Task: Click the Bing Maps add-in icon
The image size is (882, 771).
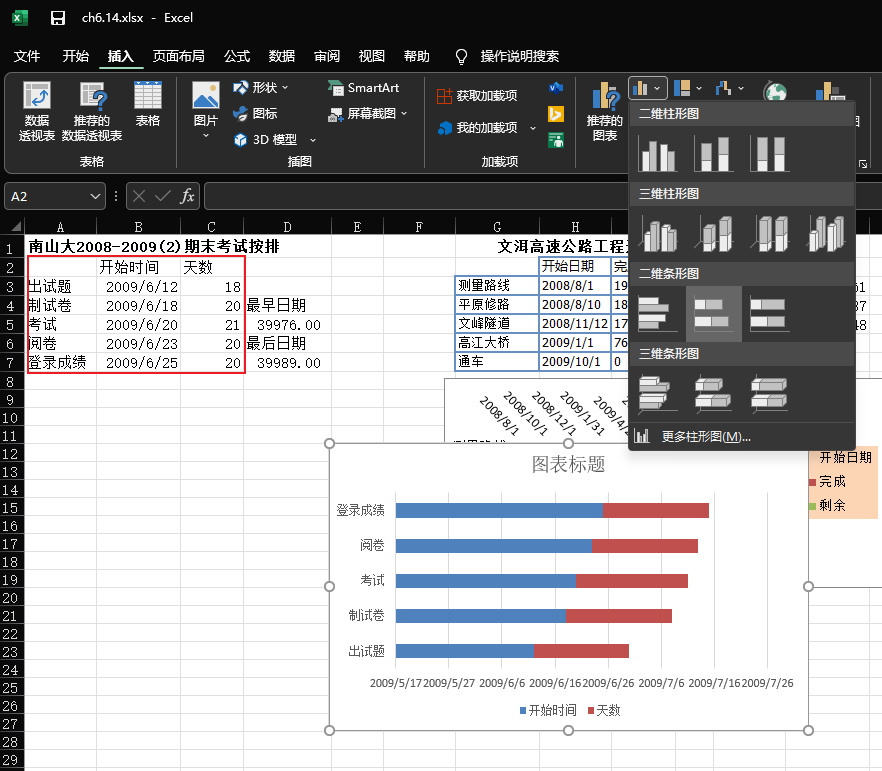Action: [556, 114]
